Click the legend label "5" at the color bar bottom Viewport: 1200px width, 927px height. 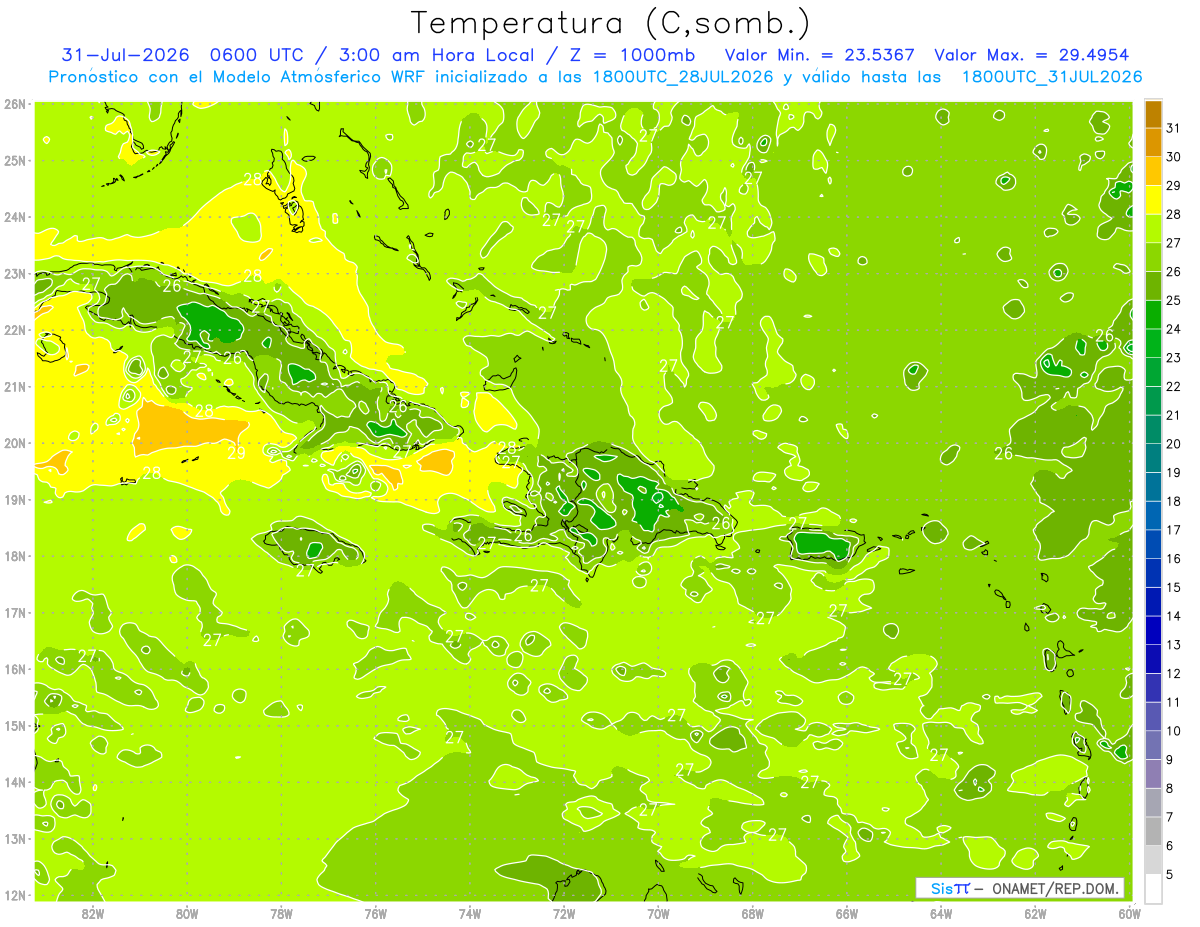[1170, 875]
